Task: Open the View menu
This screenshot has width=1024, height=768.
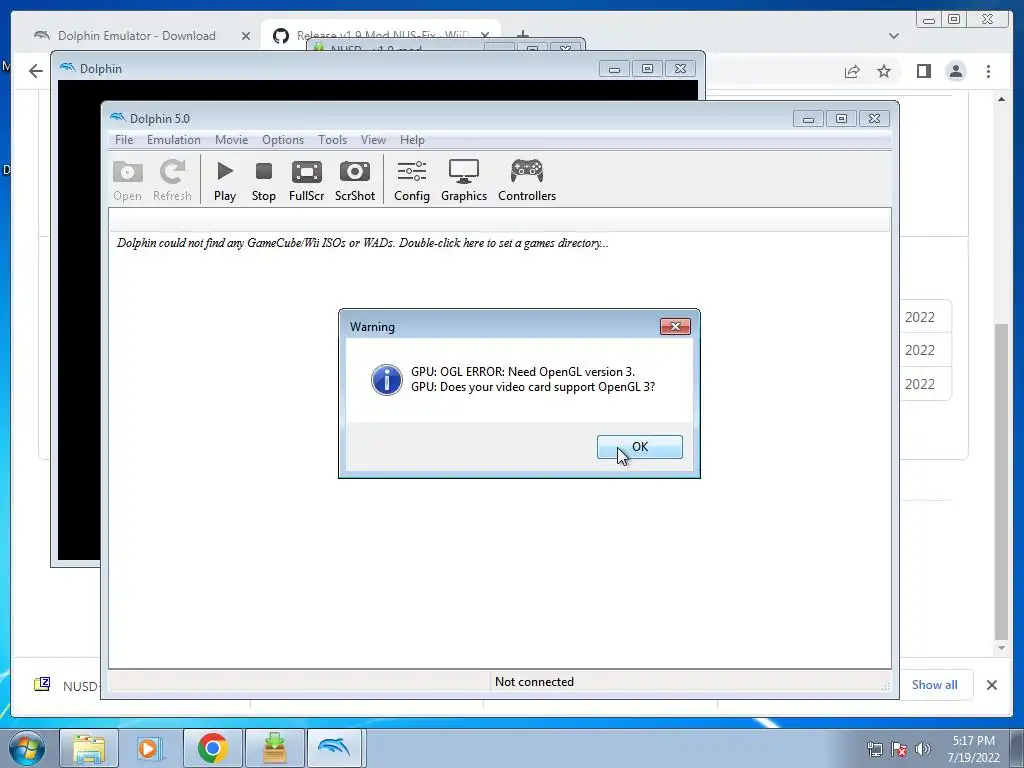Action: tap(373, 140)
